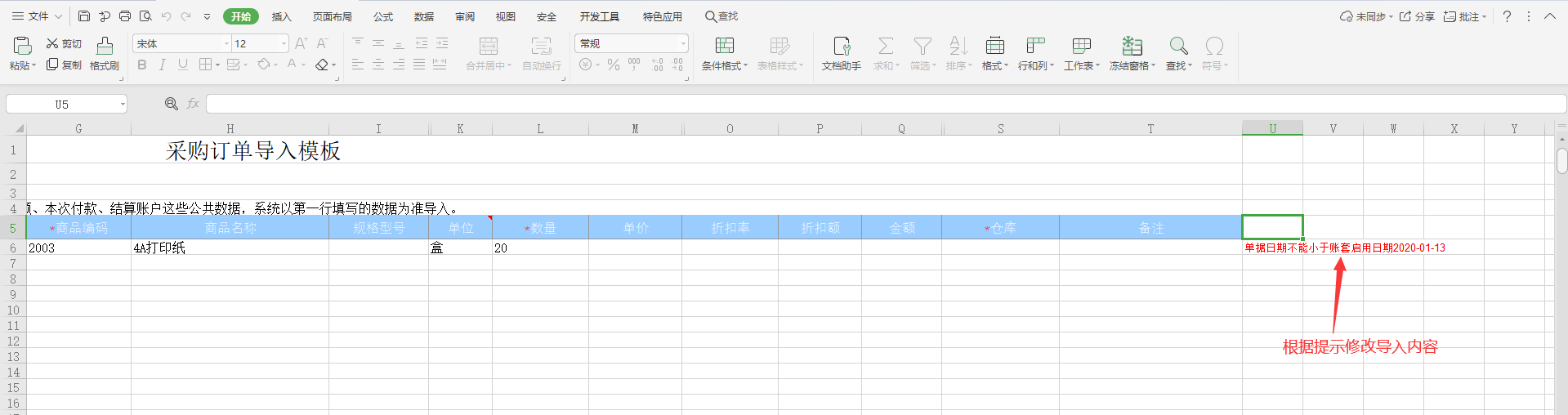This screenshot has width=1568, height=415.
Task: Apply the fill color bucket
Action: (x=264, y=65)
